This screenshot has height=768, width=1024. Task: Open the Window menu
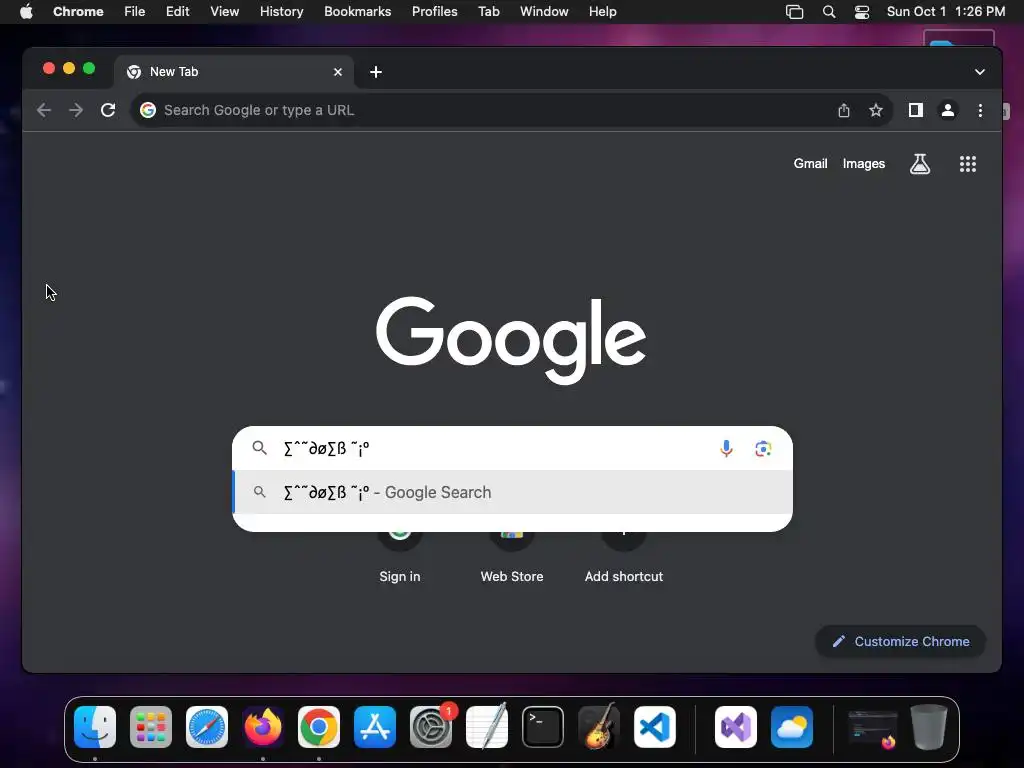pyautogui.click(x=544, y=12)
